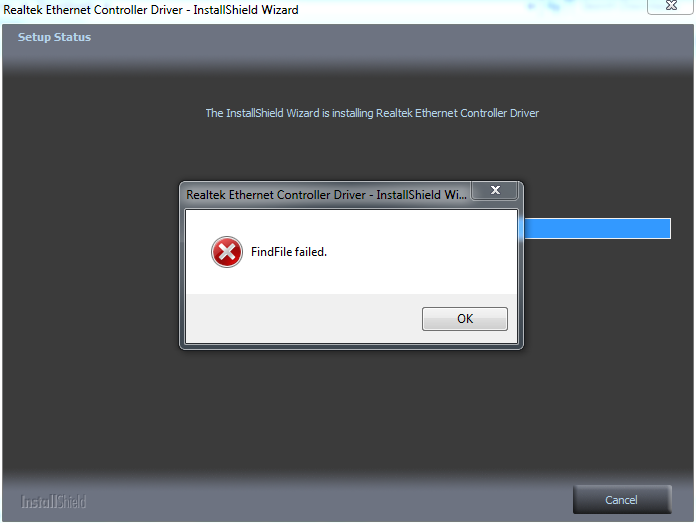696x523 pixels.
Task: Click the error dialog's title bar text
Action: coord(326,194)
